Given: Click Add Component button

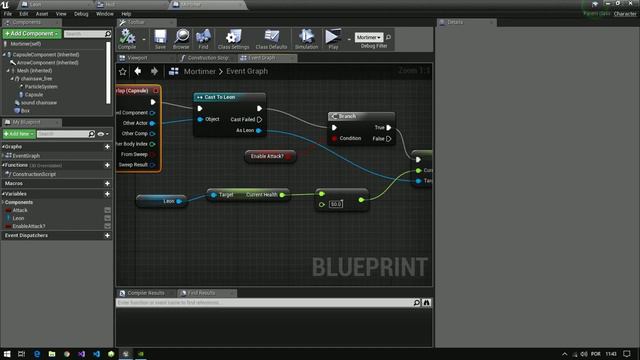Looking at the screenshot, I should [x=32, y=33].
